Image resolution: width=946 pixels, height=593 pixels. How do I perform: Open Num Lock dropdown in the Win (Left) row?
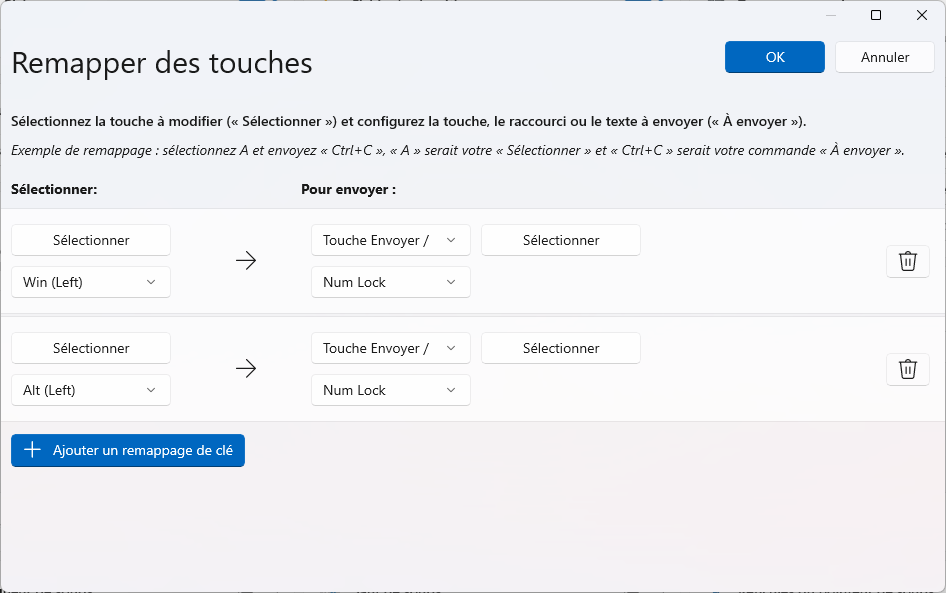[x=390, y=282]
